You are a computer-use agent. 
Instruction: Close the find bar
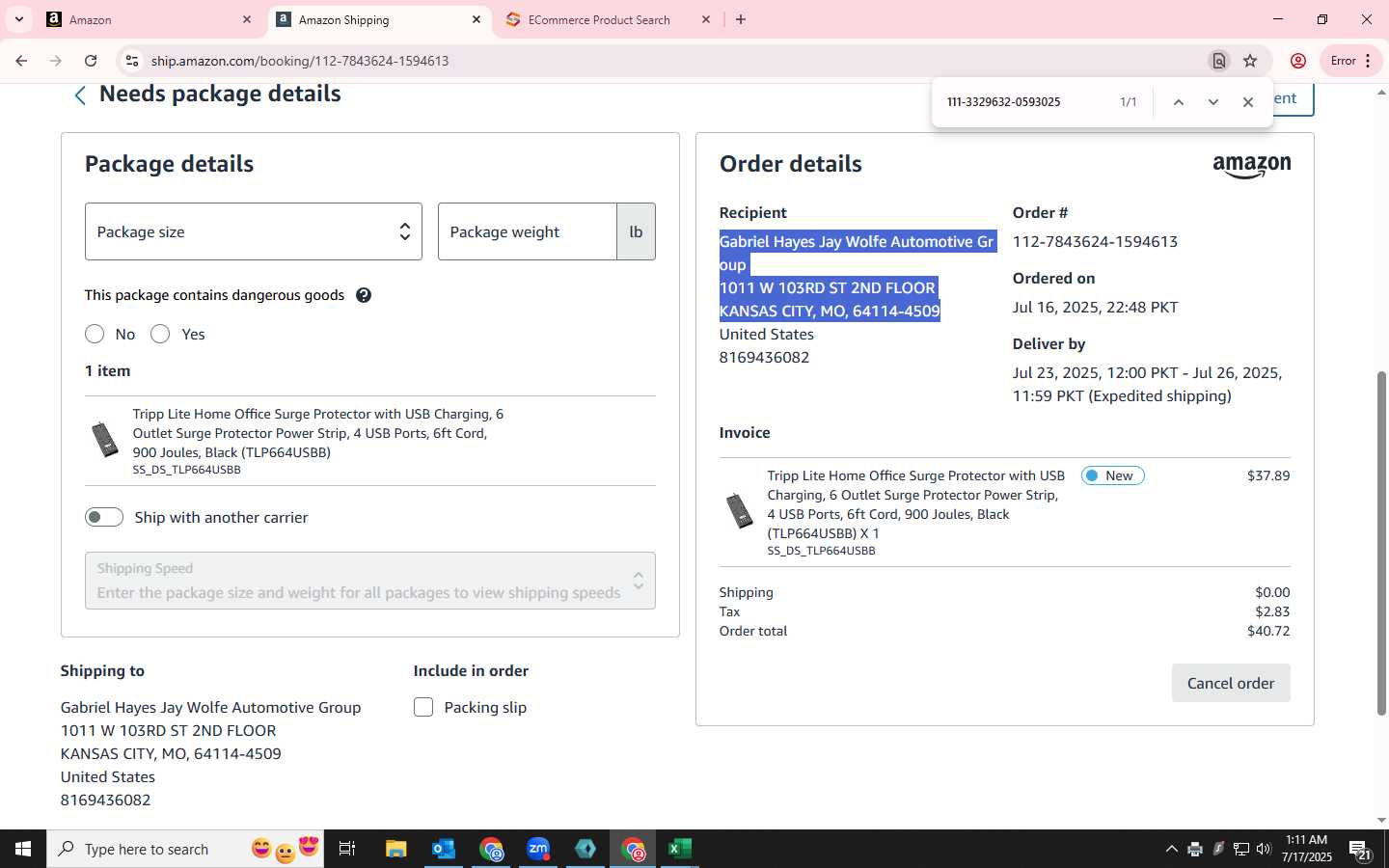pos(1248,102)
